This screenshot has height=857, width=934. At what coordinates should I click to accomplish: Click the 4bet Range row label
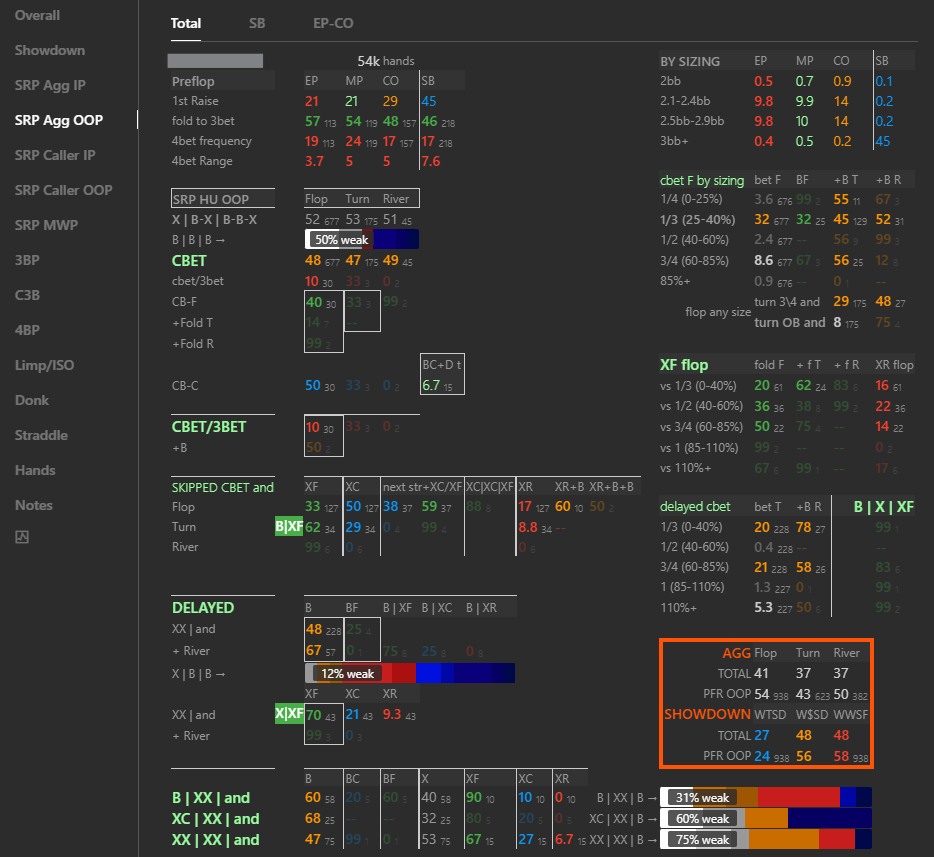(202, 161)
